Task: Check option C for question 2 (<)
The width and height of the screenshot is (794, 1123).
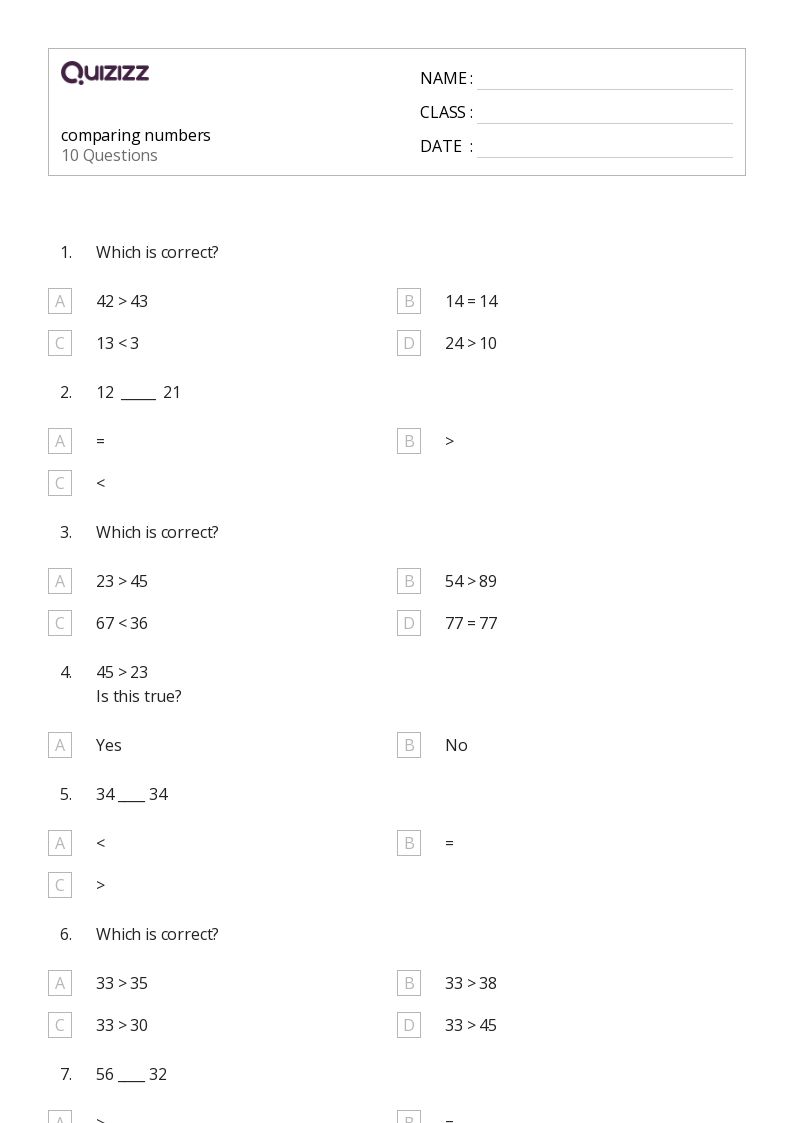Action: coord(60,483)
